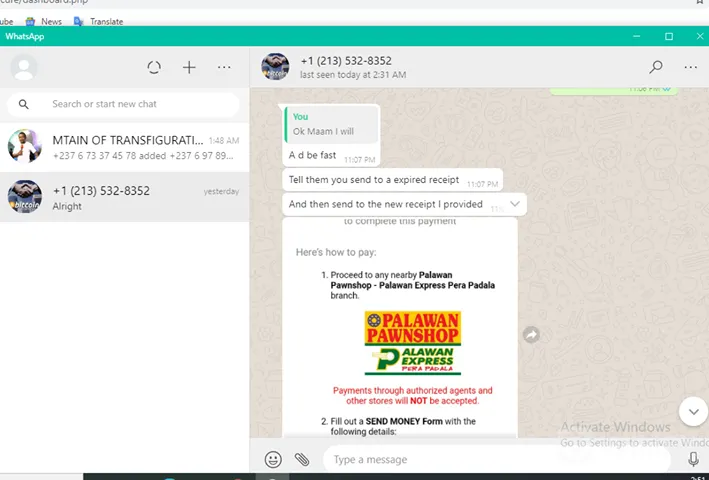
Task: Maximize the WhatsApp window
Action: [669, 36]
